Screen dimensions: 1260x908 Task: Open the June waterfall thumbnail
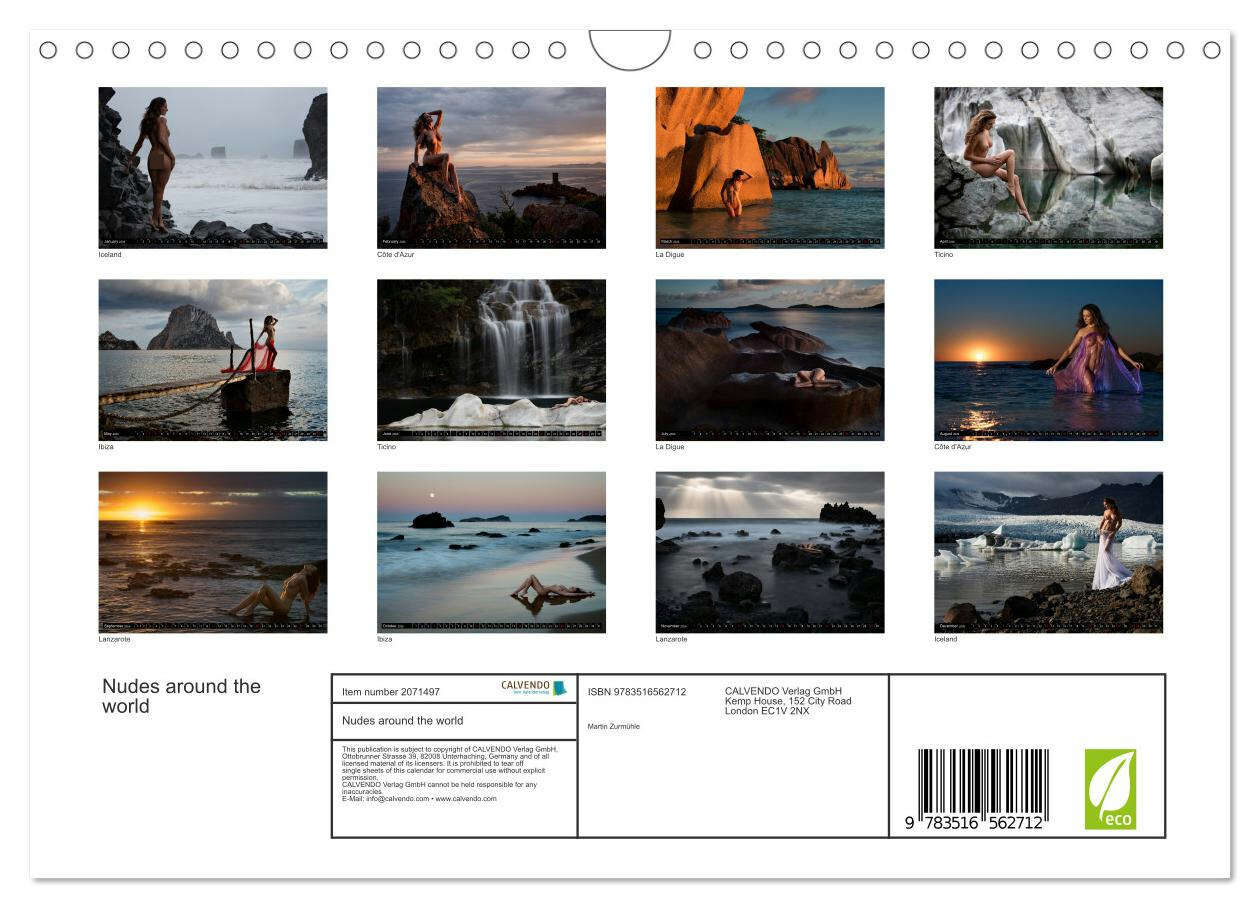tap(491, 359)
